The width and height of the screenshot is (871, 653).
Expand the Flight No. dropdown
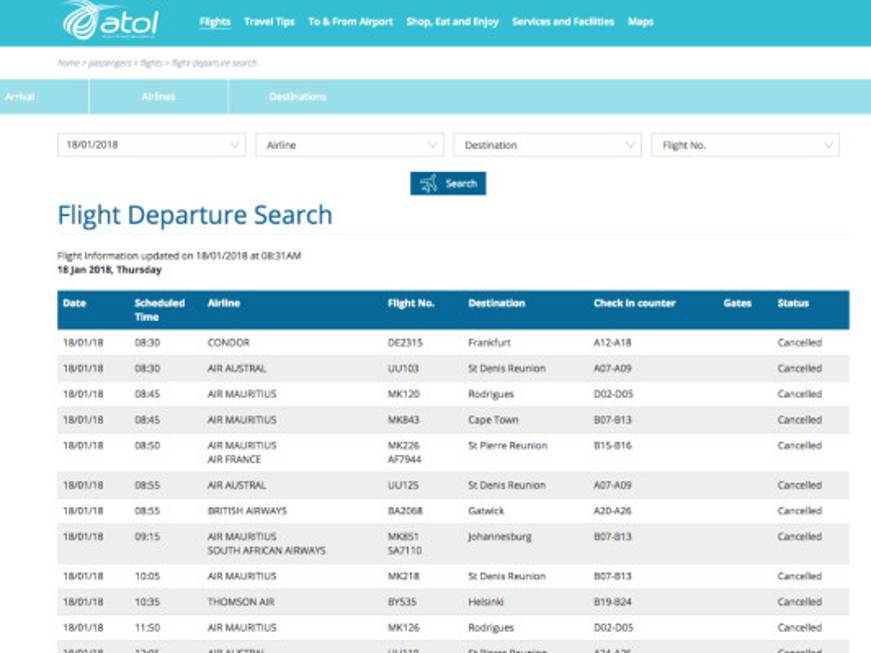(745, 145)
